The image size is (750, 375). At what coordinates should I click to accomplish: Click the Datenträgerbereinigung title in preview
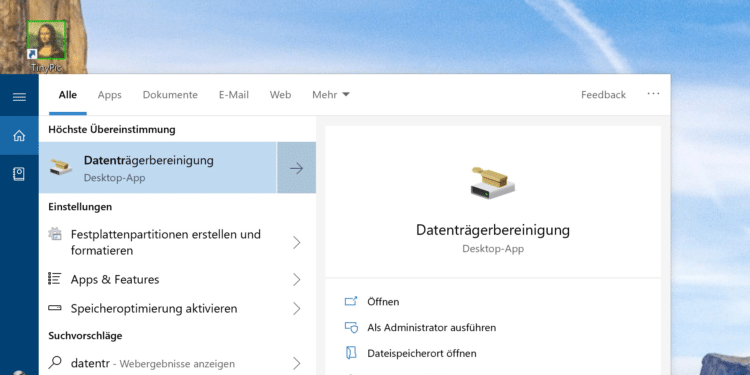point(493,230)
